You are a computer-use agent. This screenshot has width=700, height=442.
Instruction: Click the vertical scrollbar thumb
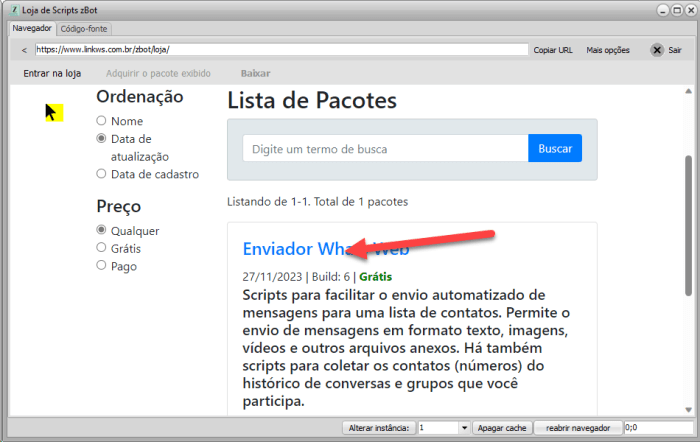click(688, 225)
